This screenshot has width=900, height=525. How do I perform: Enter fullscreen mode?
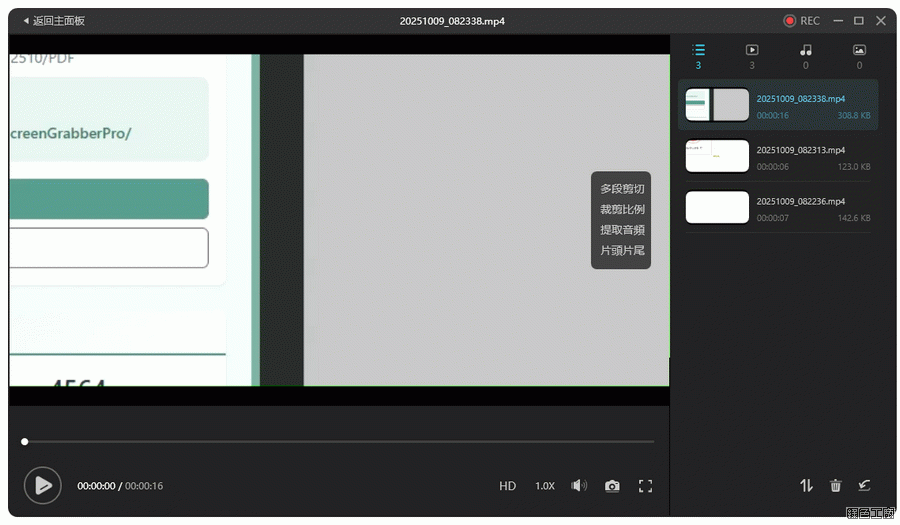click(645, 486)
